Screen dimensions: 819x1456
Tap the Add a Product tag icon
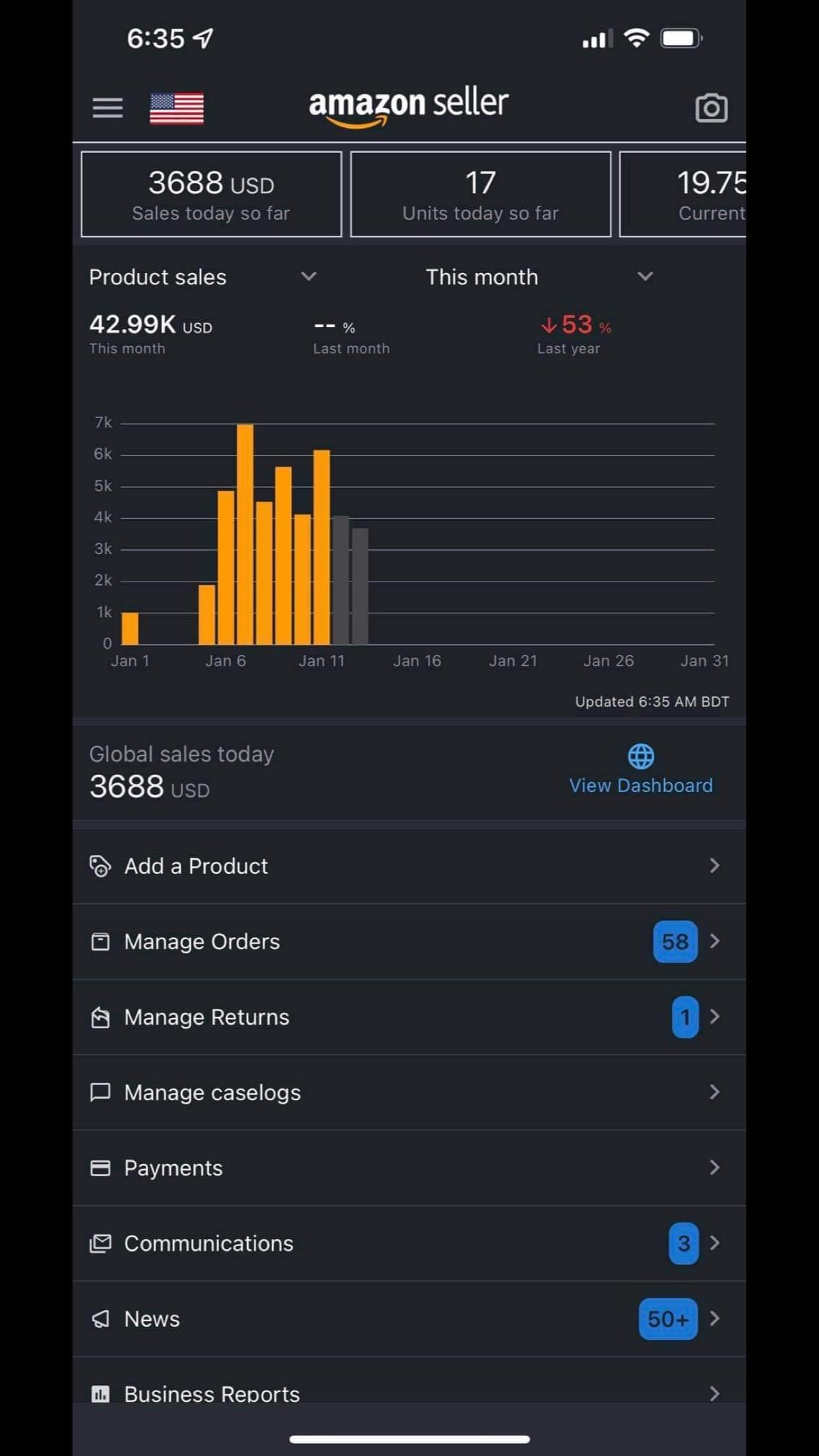tap(100, 866)
